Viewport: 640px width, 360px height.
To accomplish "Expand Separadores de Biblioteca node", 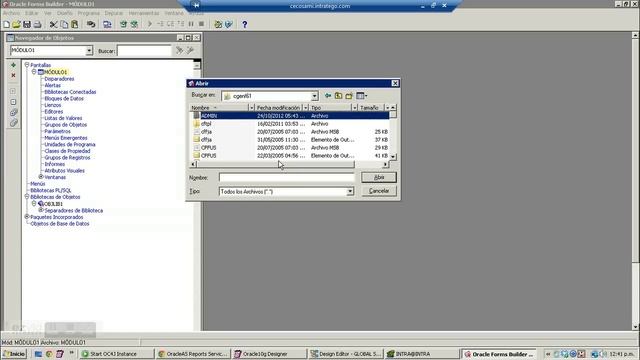I will (x=41, y=210).
